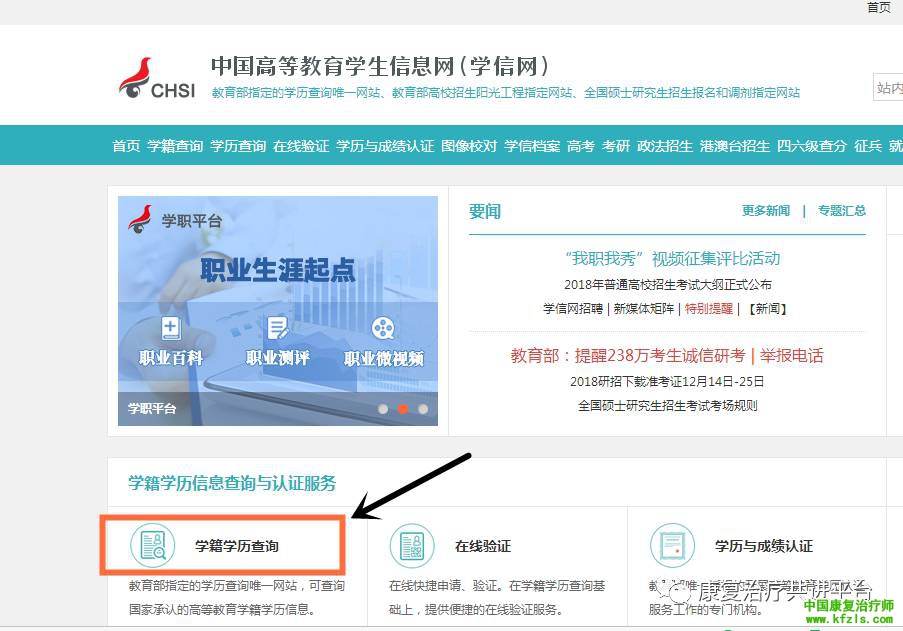Click the 学籍学历查询 service icon
Screen dimensions: 903x631
click(153, 545)
